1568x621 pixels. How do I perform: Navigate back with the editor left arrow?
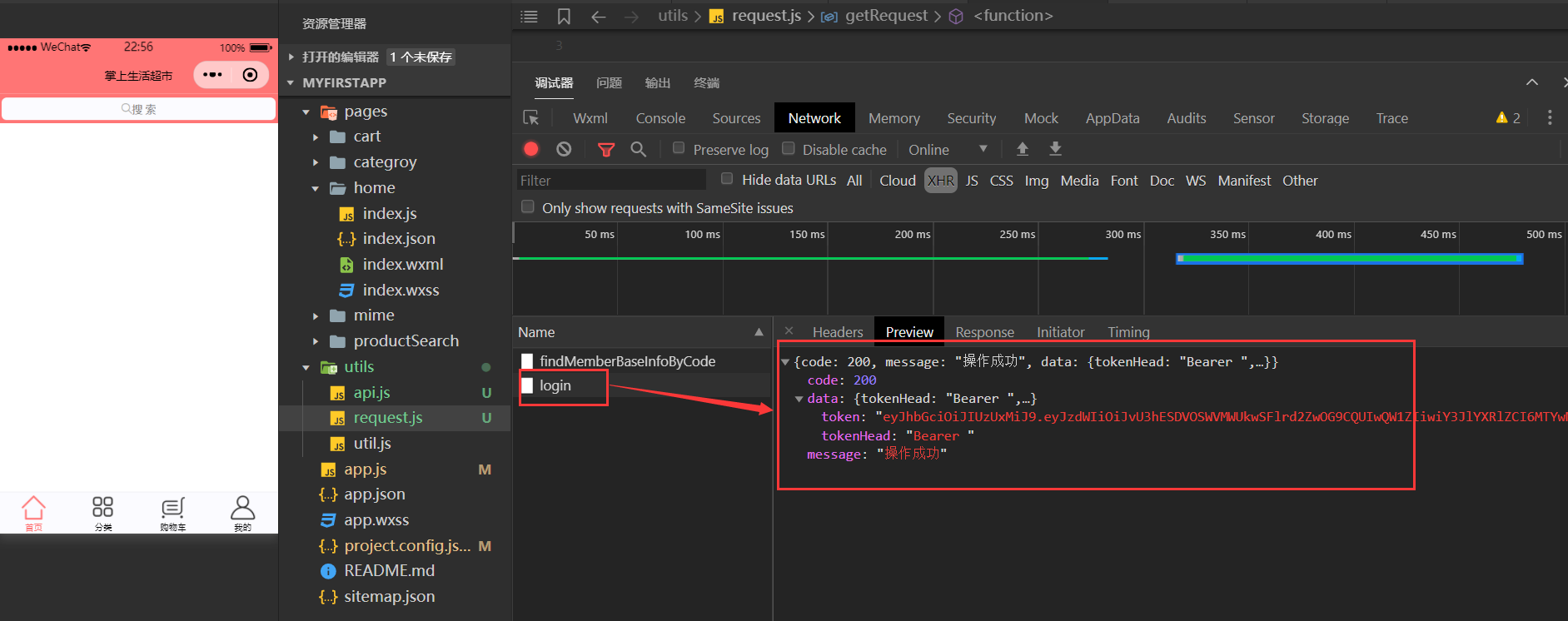pyautogui.click(x=598, y=16)
